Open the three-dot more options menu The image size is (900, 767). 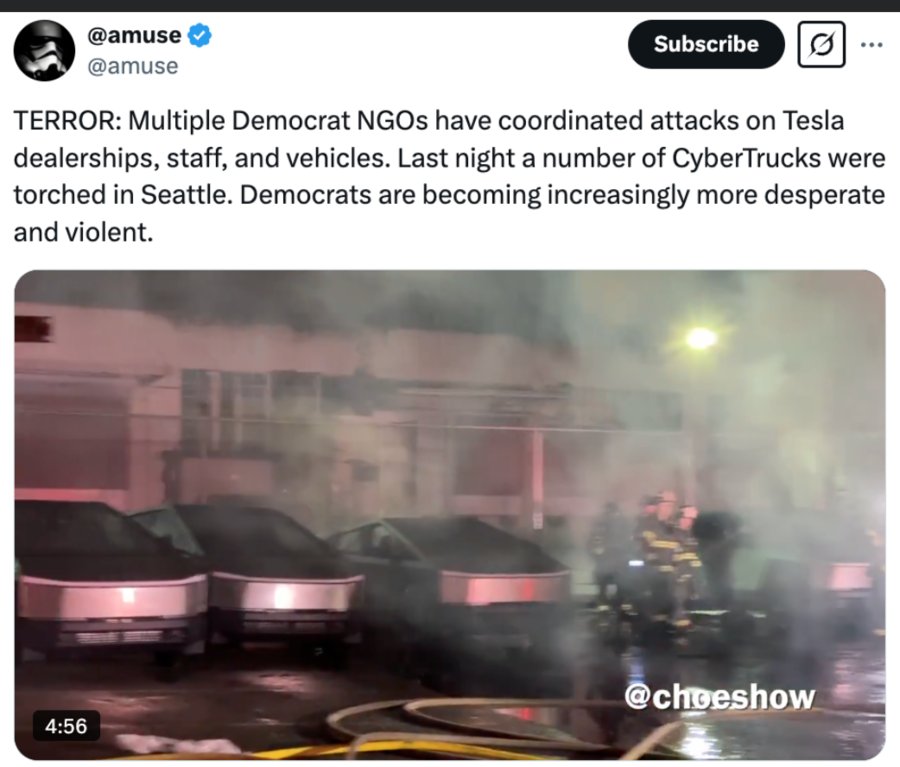(871, 44)
